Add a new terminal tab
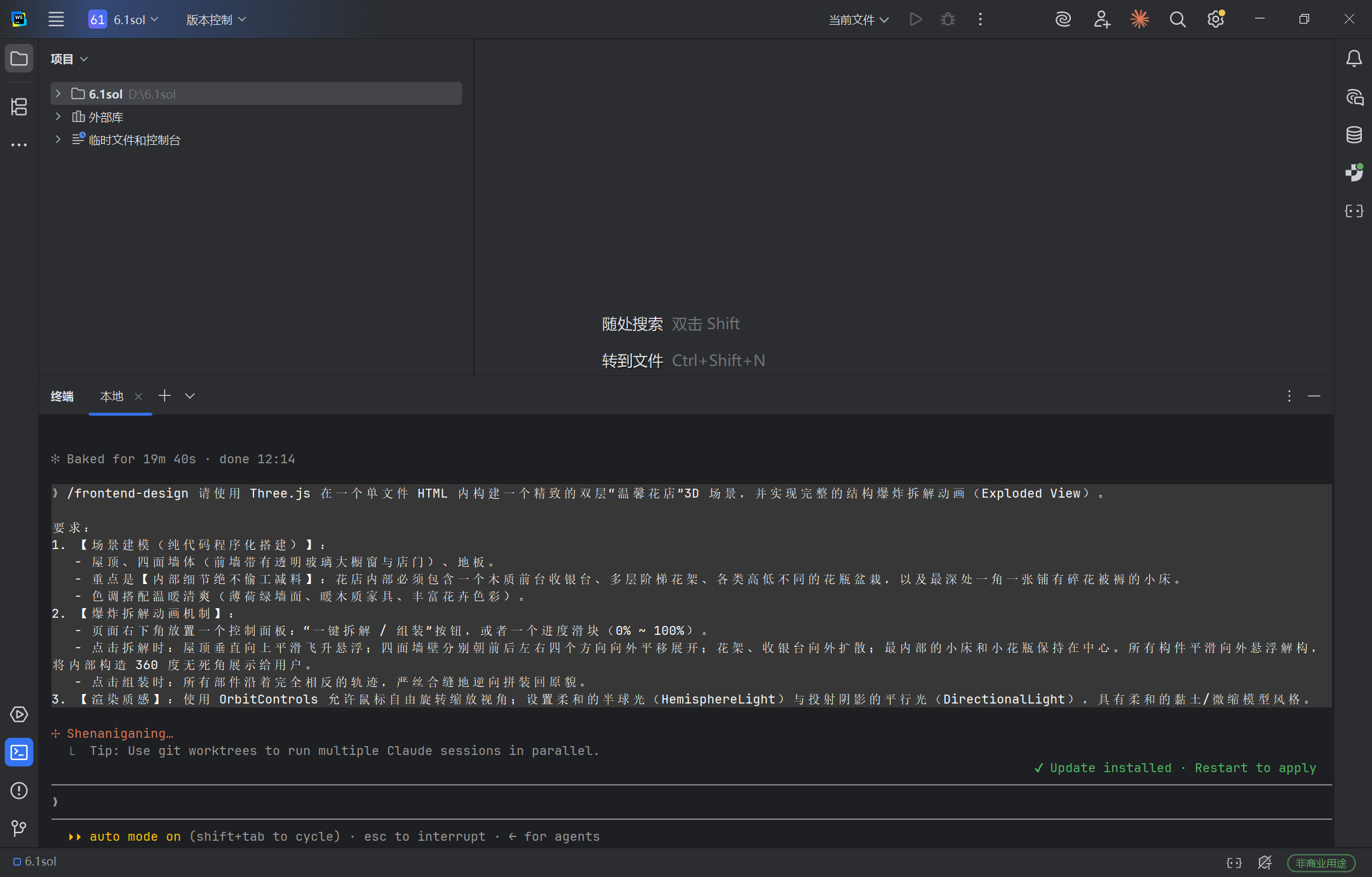The height and width of the screenshot is (877, 1372). [x=165, y=395]
